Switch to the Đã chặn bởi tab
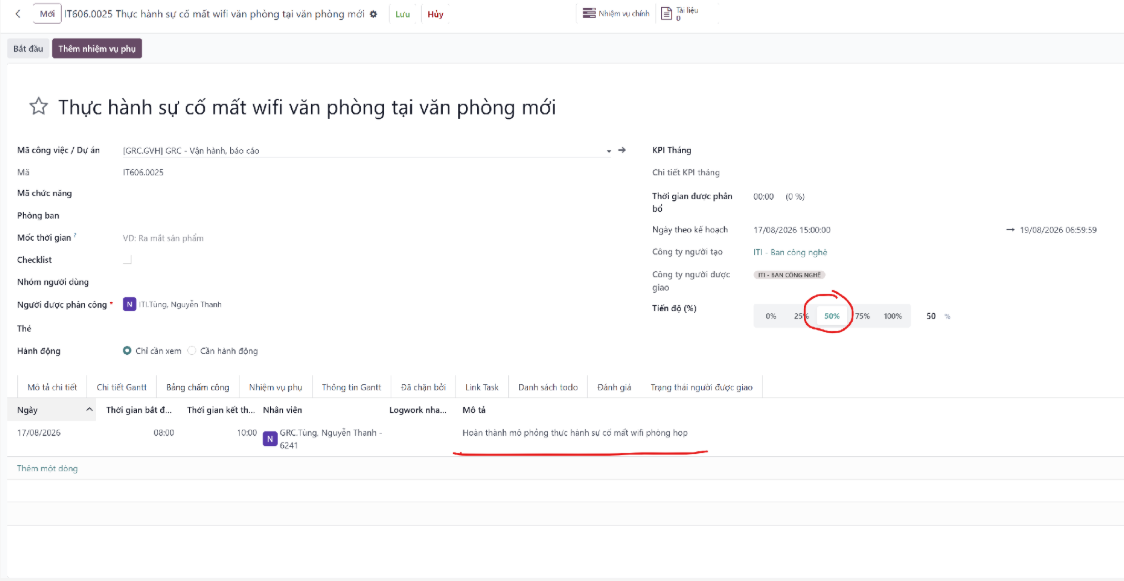This screenshot has height=581, width=1124. point(423,387)
